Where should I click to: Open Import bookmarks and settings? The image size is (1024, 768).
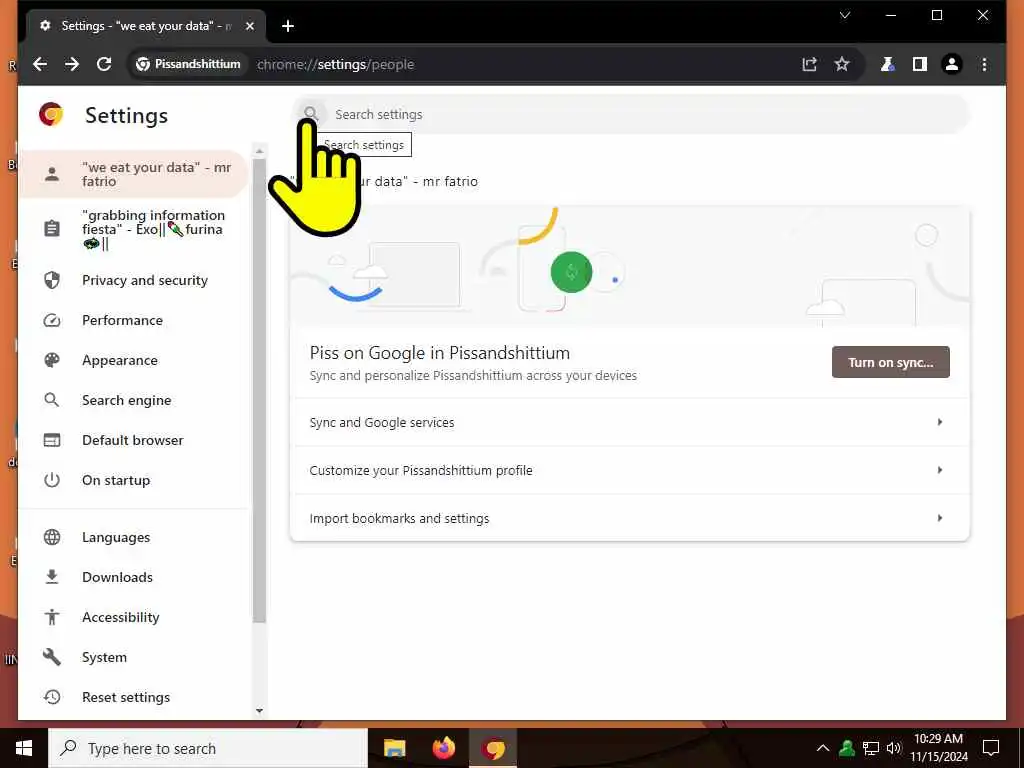(x=630, y=518)
